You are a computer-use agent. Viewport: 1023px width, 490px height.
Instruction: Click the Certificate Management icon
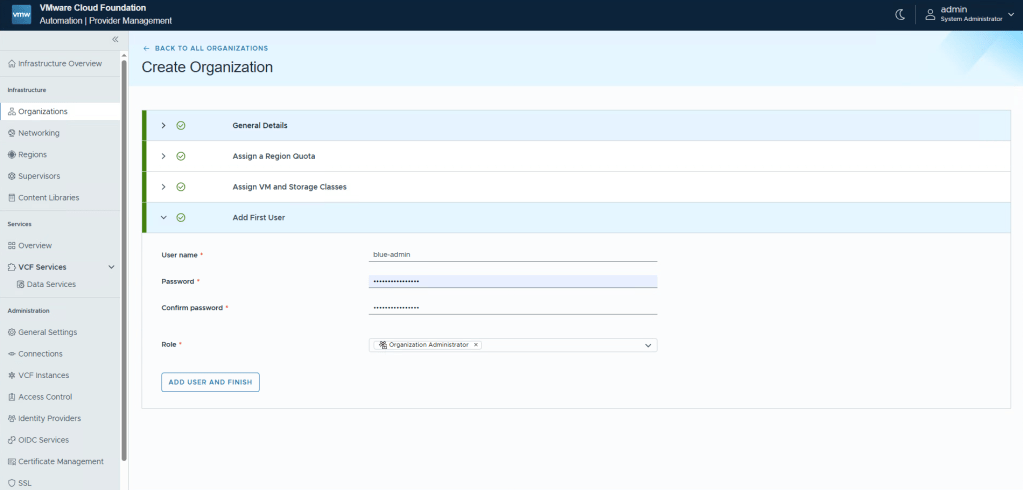click(x=12, y=461)
